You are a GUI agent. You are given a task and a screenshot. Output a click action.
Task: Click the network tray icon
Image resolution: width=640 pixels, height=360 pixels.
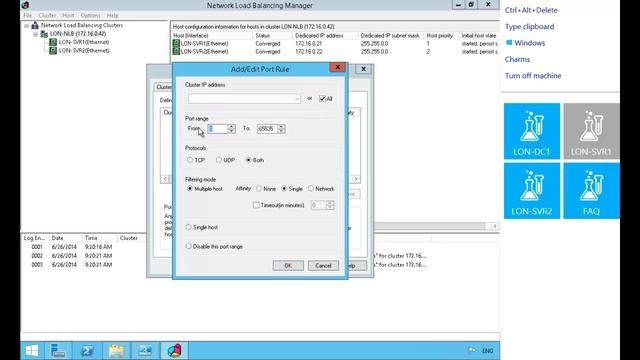click(x=471, y=350)
